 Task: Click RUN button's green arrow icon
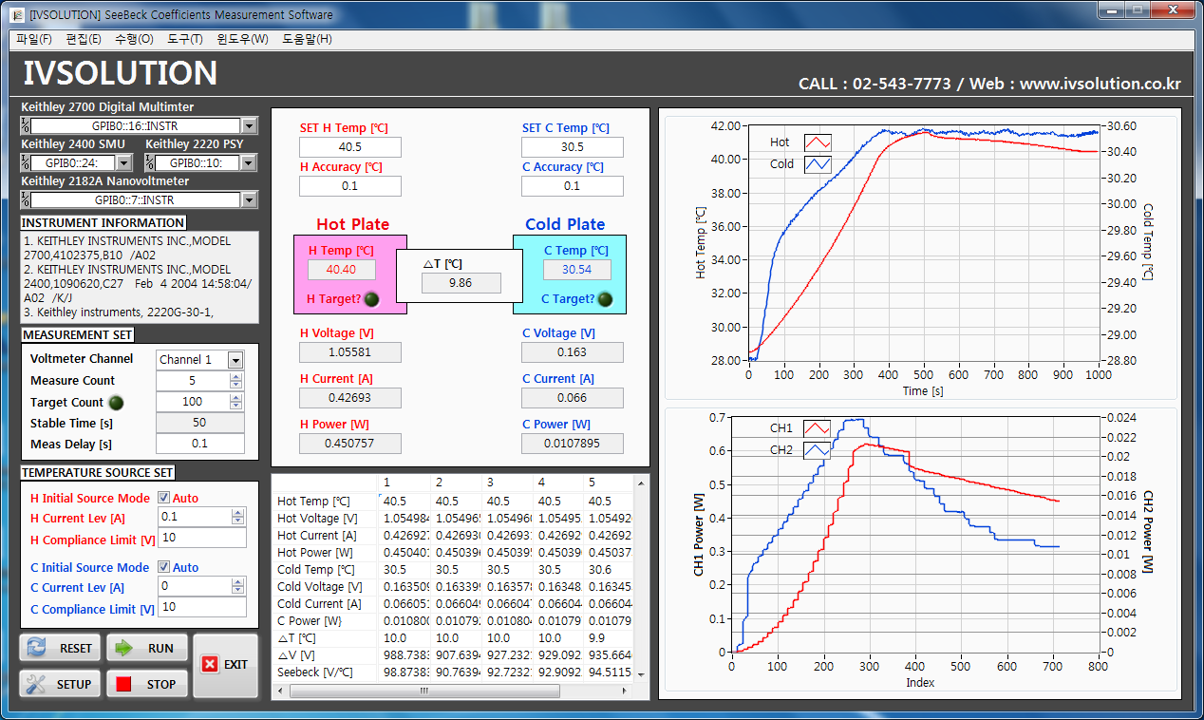[x=124, y=648]
